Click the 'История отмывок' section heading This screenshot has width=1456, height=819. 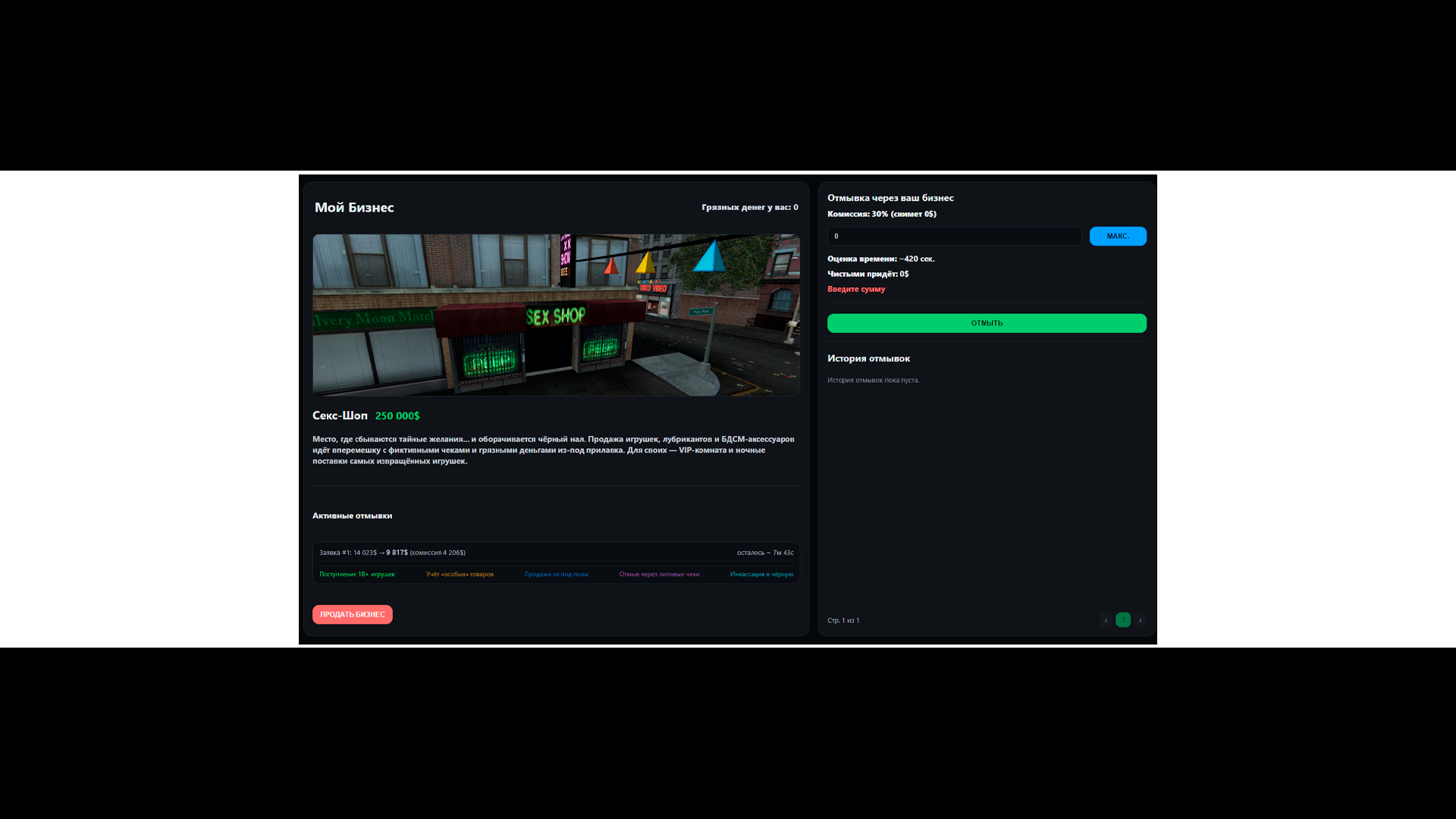tap(868, 359)
